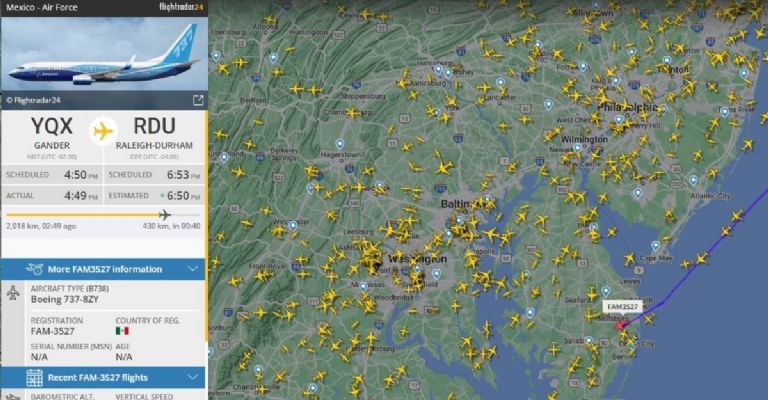This screenshot has height=400, width=768.
Task: Click the Mexico - Air Force header title
Action: point(42,7)
